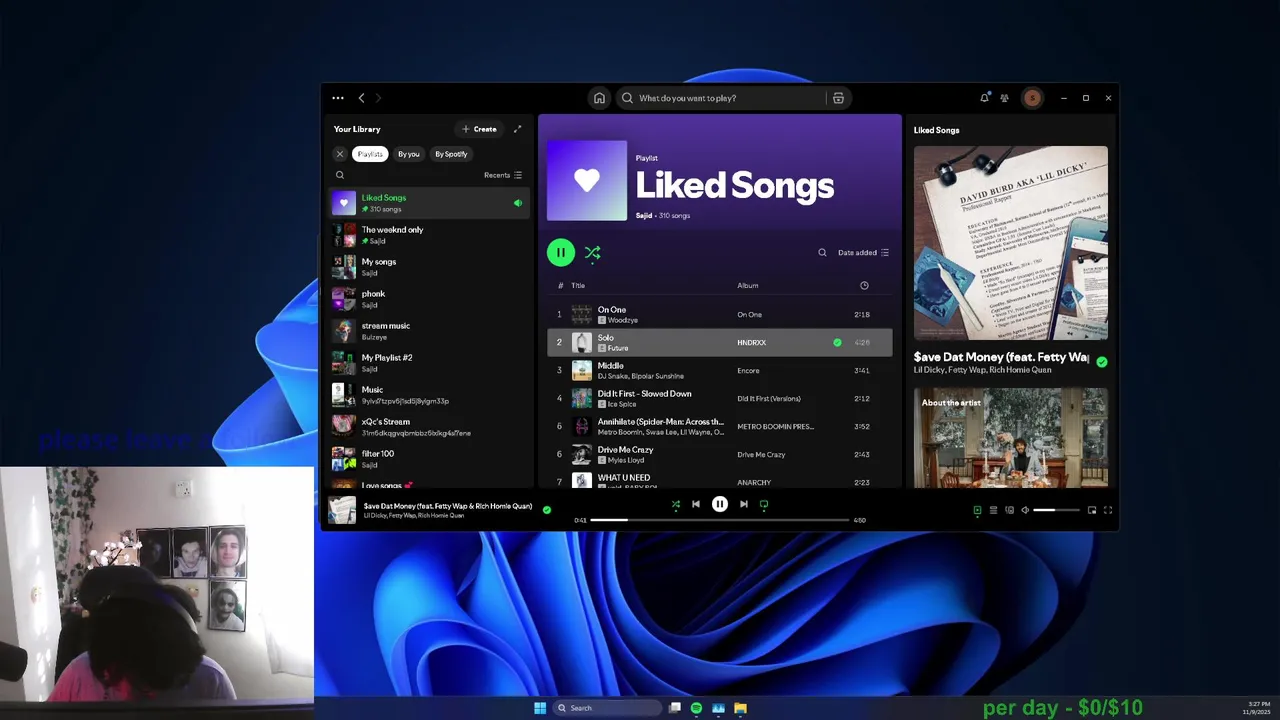Clear the library filters with X
The height and width of the screenshot is (720, 1280).
340,154
